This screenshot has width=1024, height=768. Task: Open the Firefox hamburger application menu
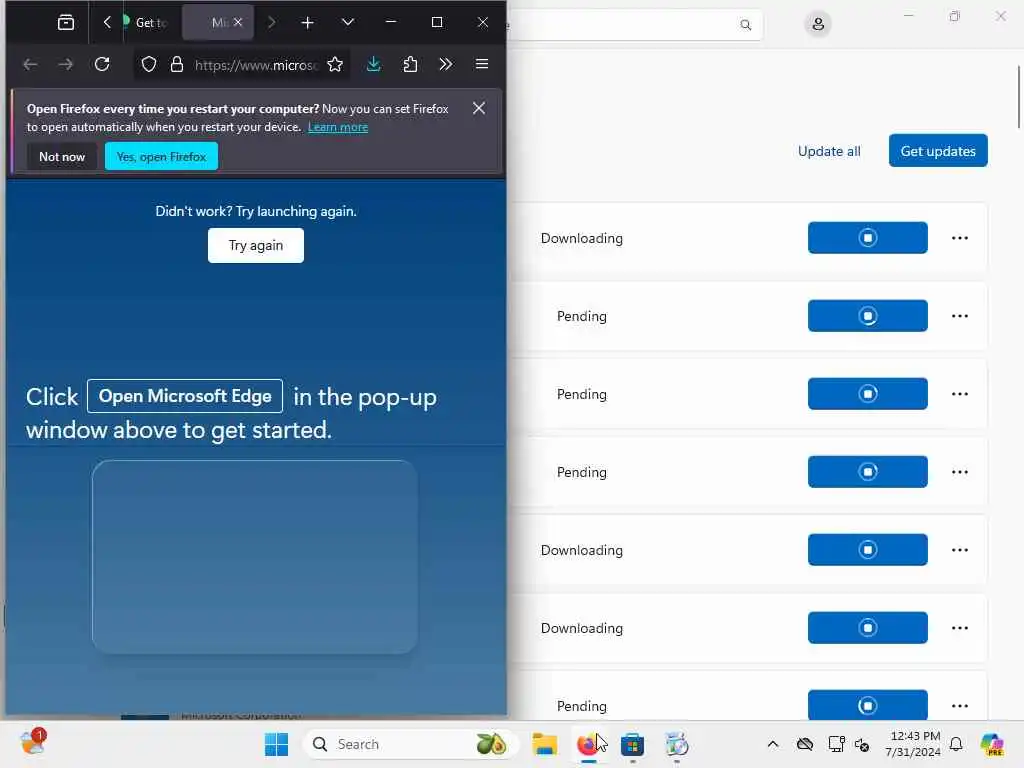[482, 64]
